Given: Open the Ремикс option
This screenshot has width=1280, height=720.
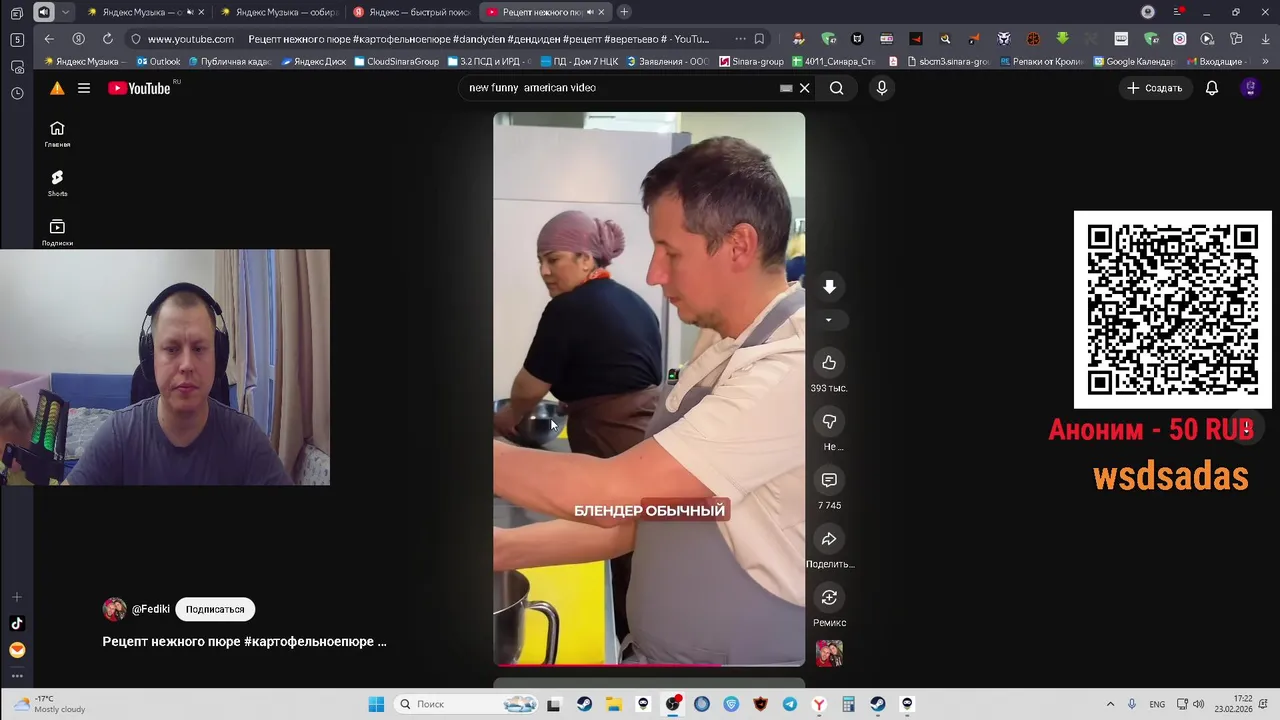Looking at the screenshot, I should coord(829,598).
